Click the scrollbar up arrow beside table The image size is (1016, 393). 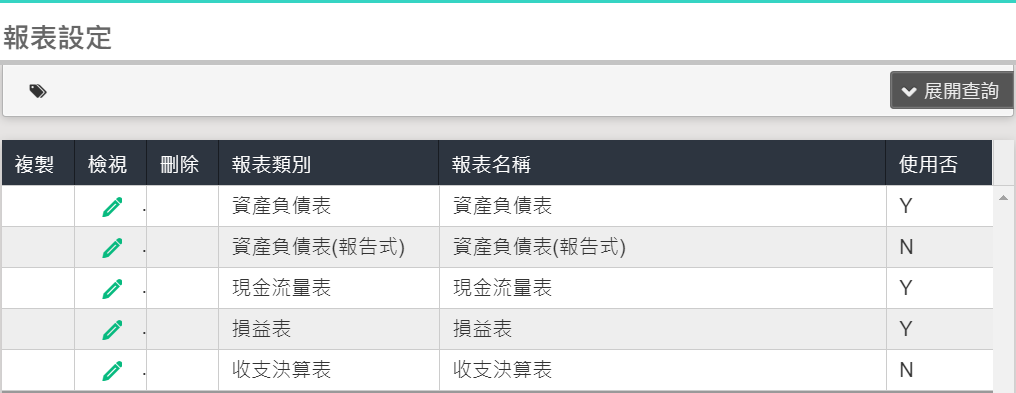tap(1004, 197)
